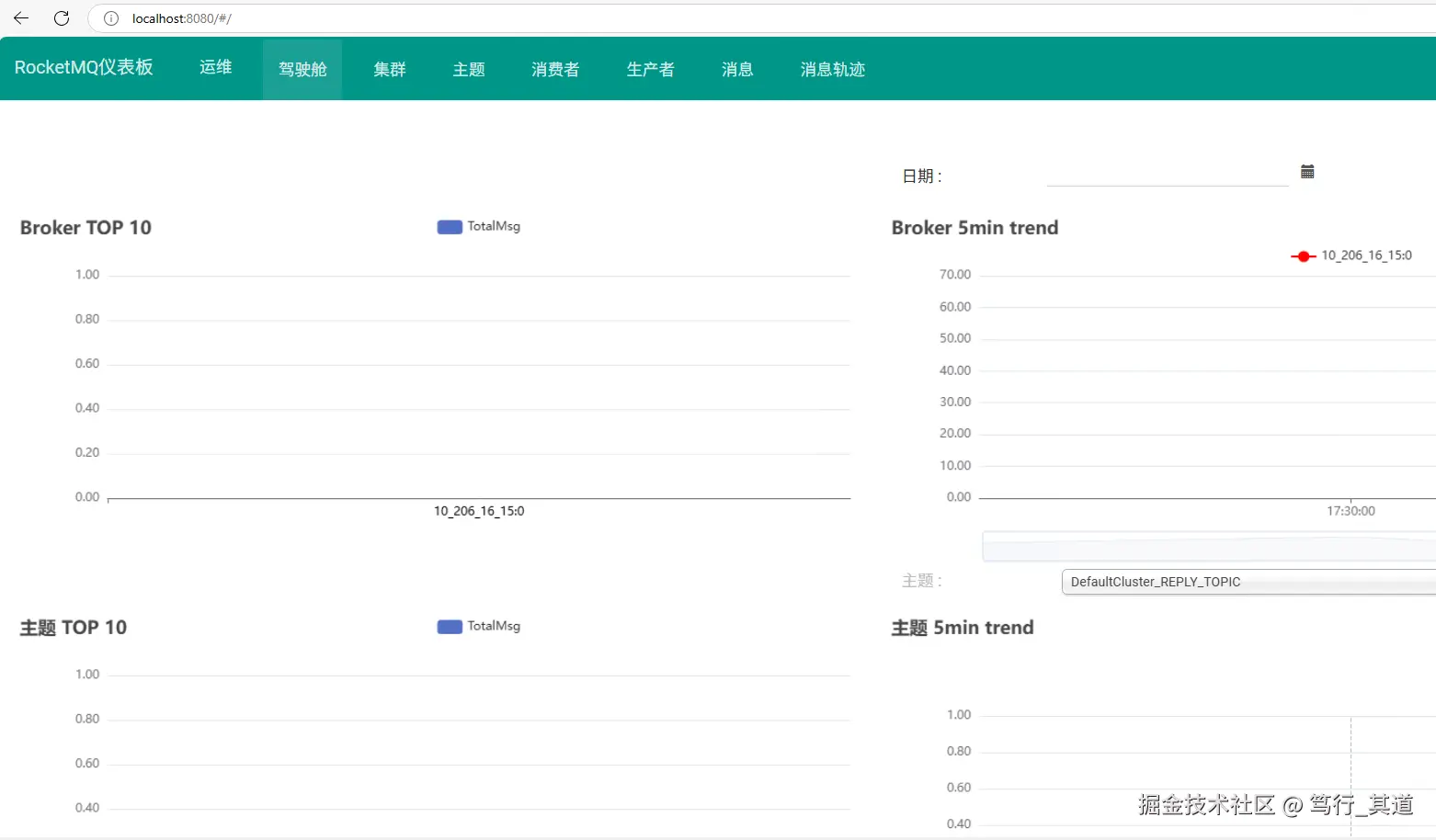
Task: Click the browser back arrow
Action: tap(21, 18)
